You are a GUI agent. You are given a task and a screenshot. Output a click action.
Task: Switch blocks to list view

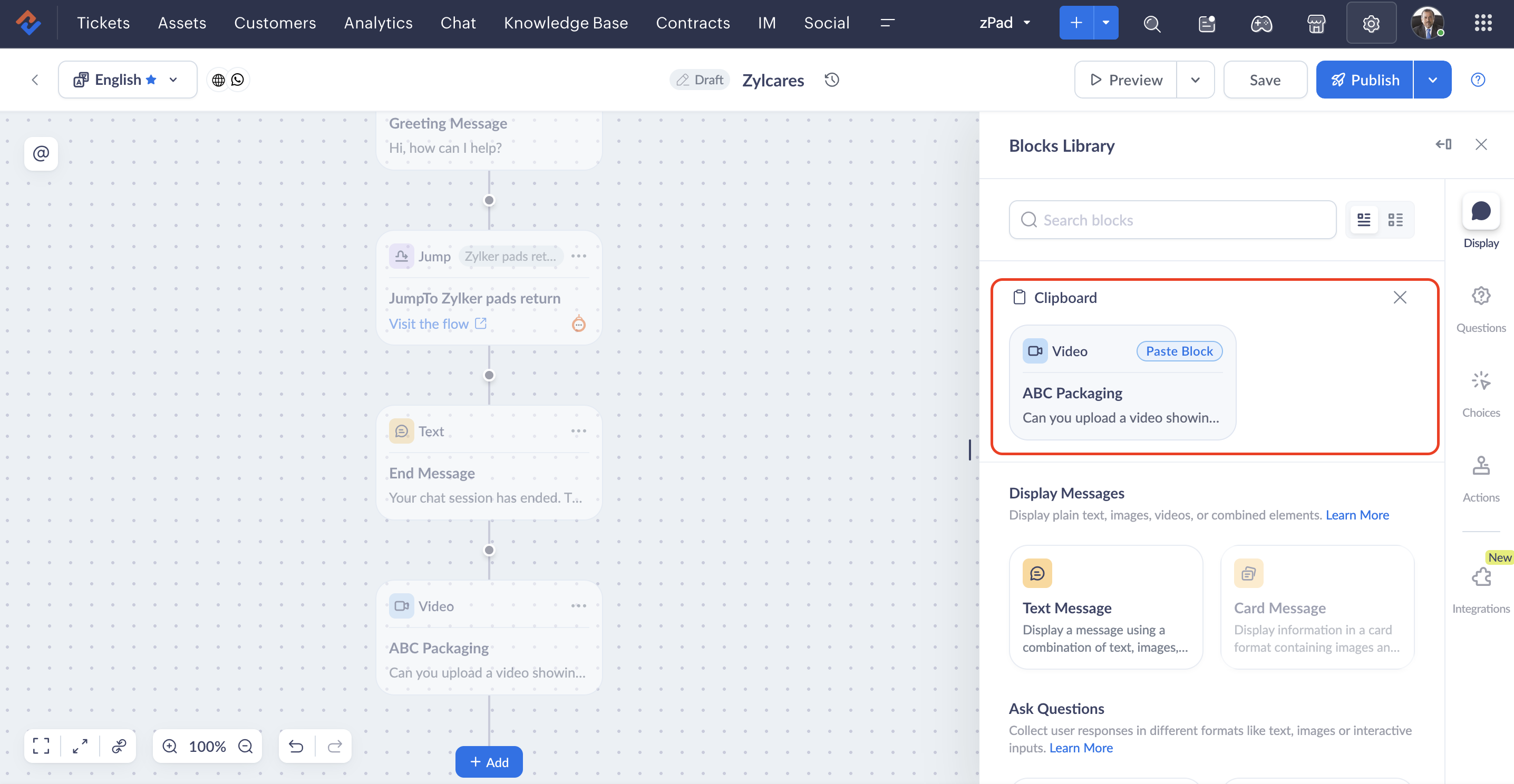click(1364, 220)
